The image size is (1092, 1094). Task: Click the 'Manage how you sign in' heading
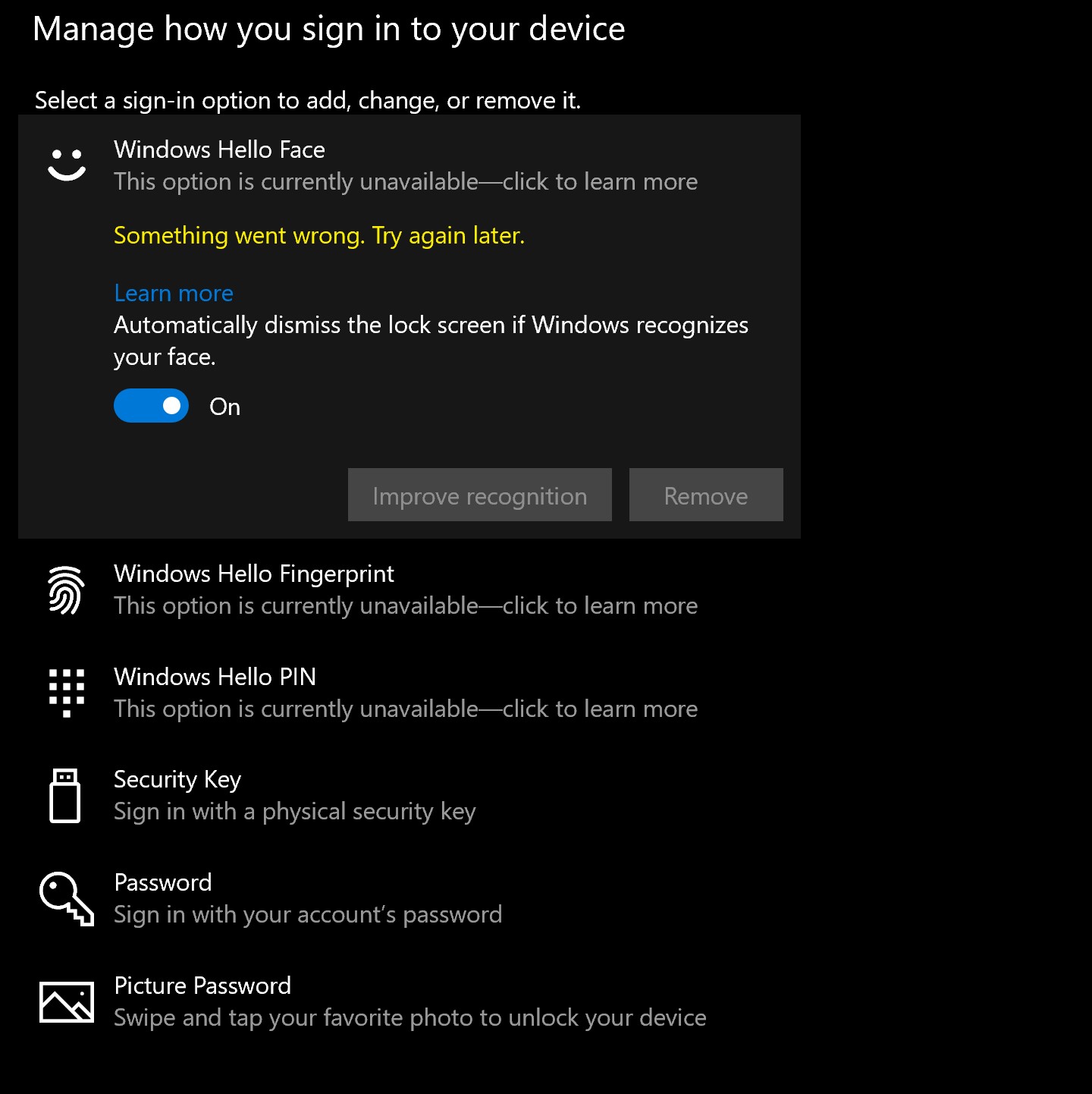[329, 29]
